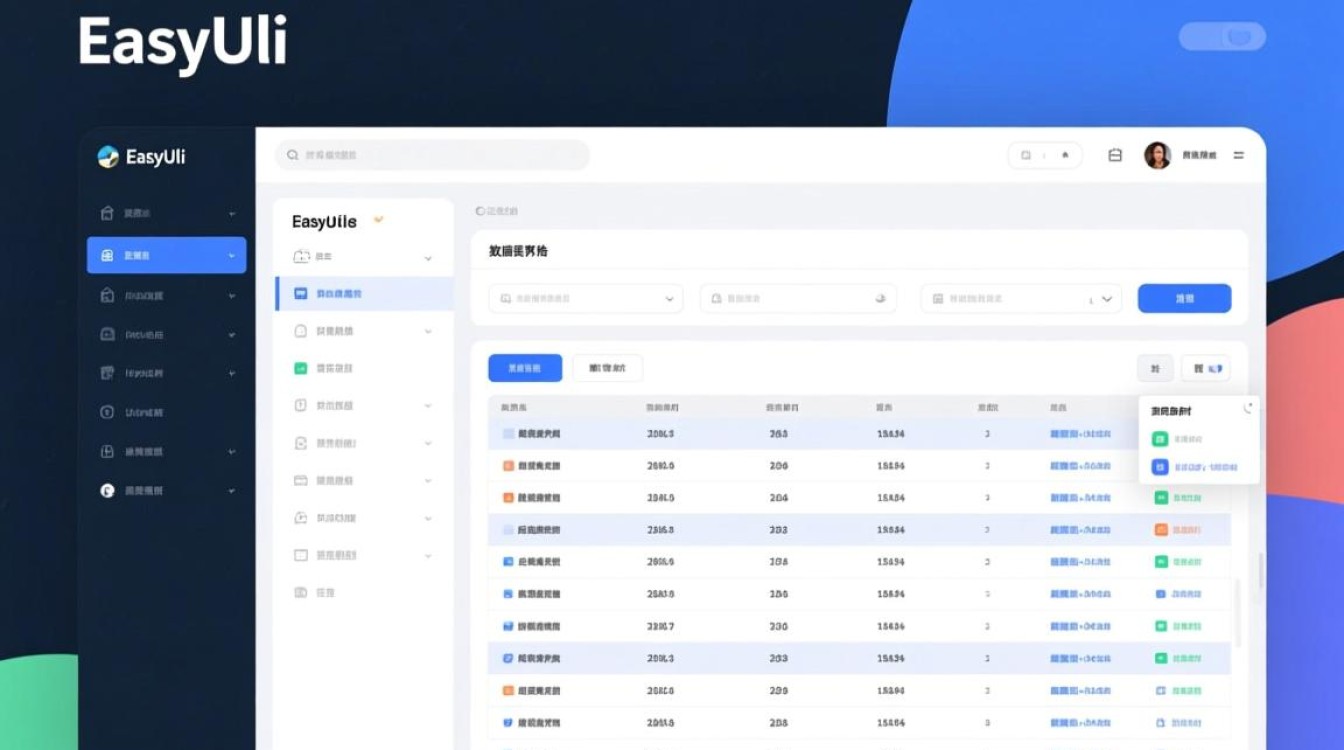Click the calendar icon in the top header
The height and width of the screenshot is (750, 1344).
point(1115,155)
